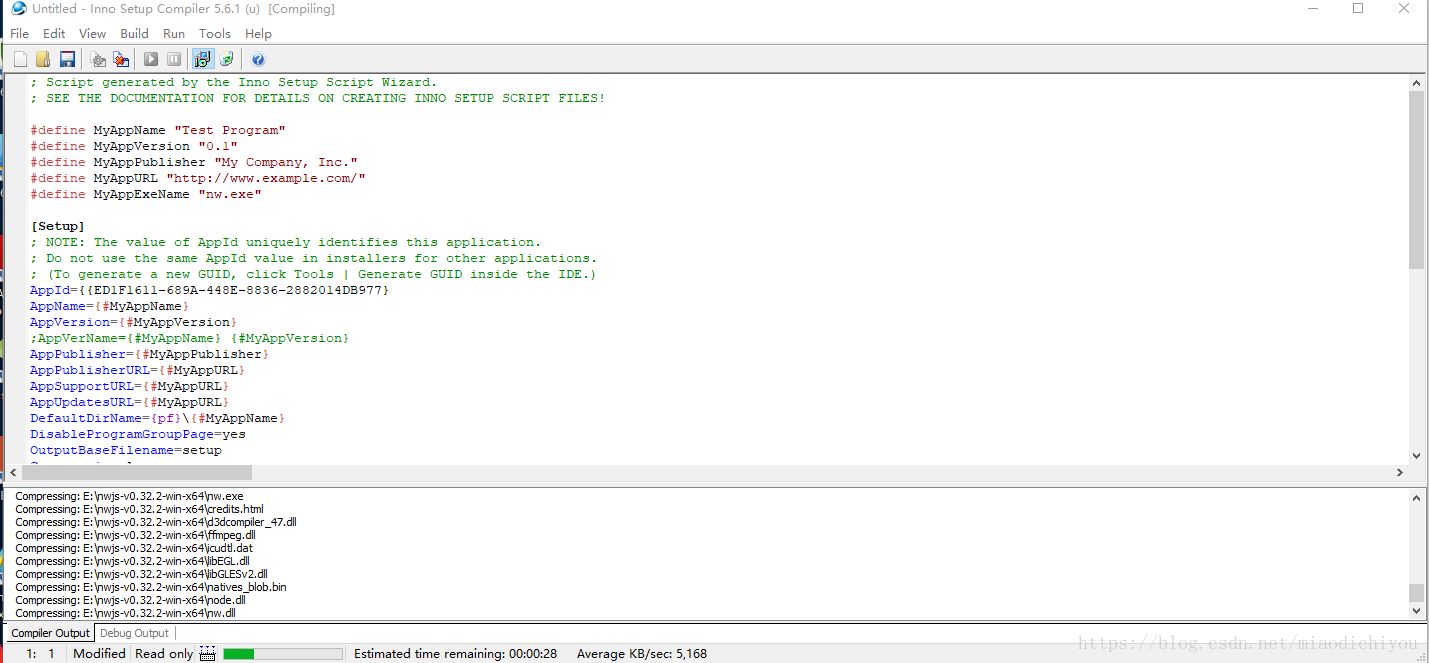The height and width of the screenshot is (663, 1429).
Task: Click the AppPublisher= line
Action: [x=149, y=354]
